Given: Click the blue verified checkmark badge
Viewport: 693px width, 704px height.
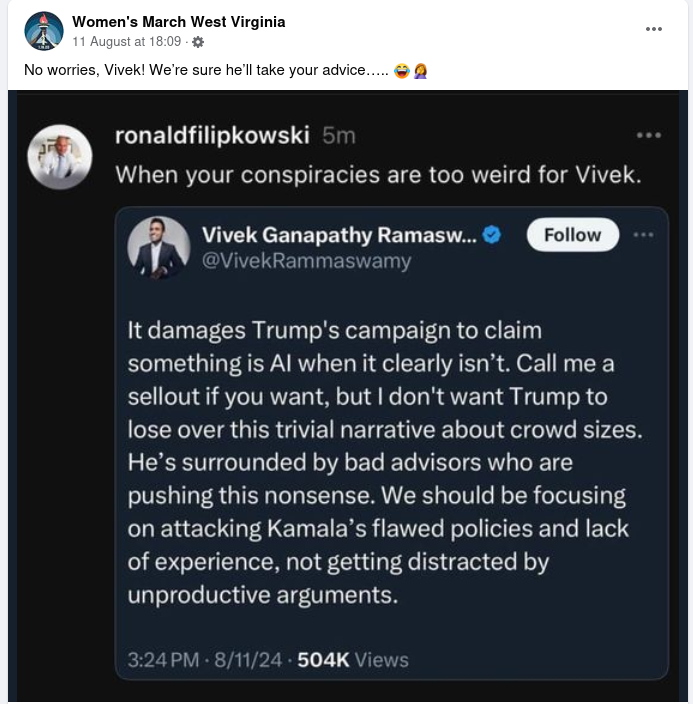Looking at the screenshot, I should [492, 235].
